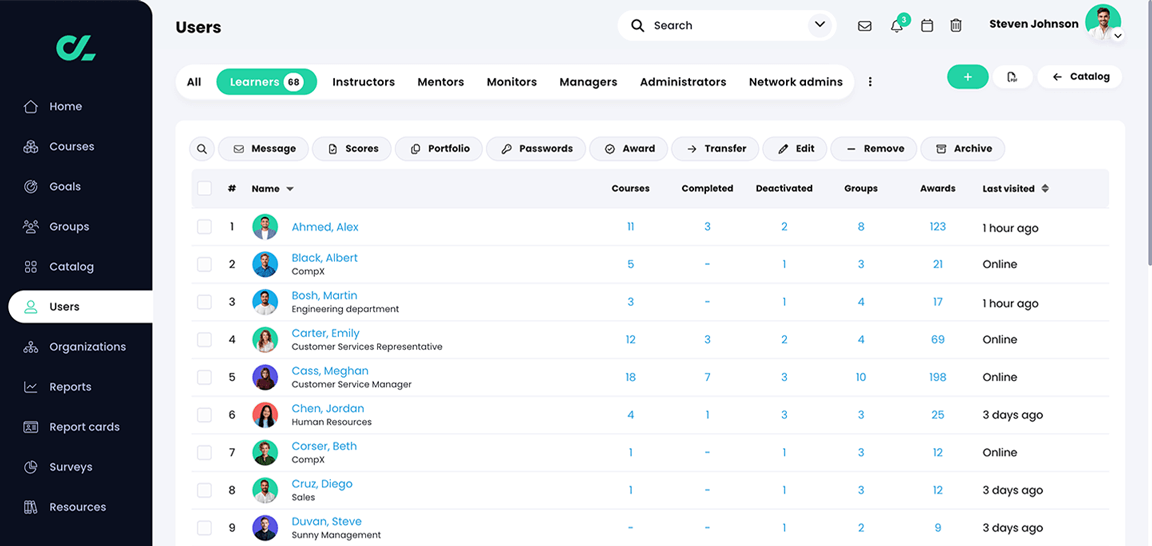1152x546 pixels.
Task: Open the Courses sidebar icon
Action: point(30,147)
